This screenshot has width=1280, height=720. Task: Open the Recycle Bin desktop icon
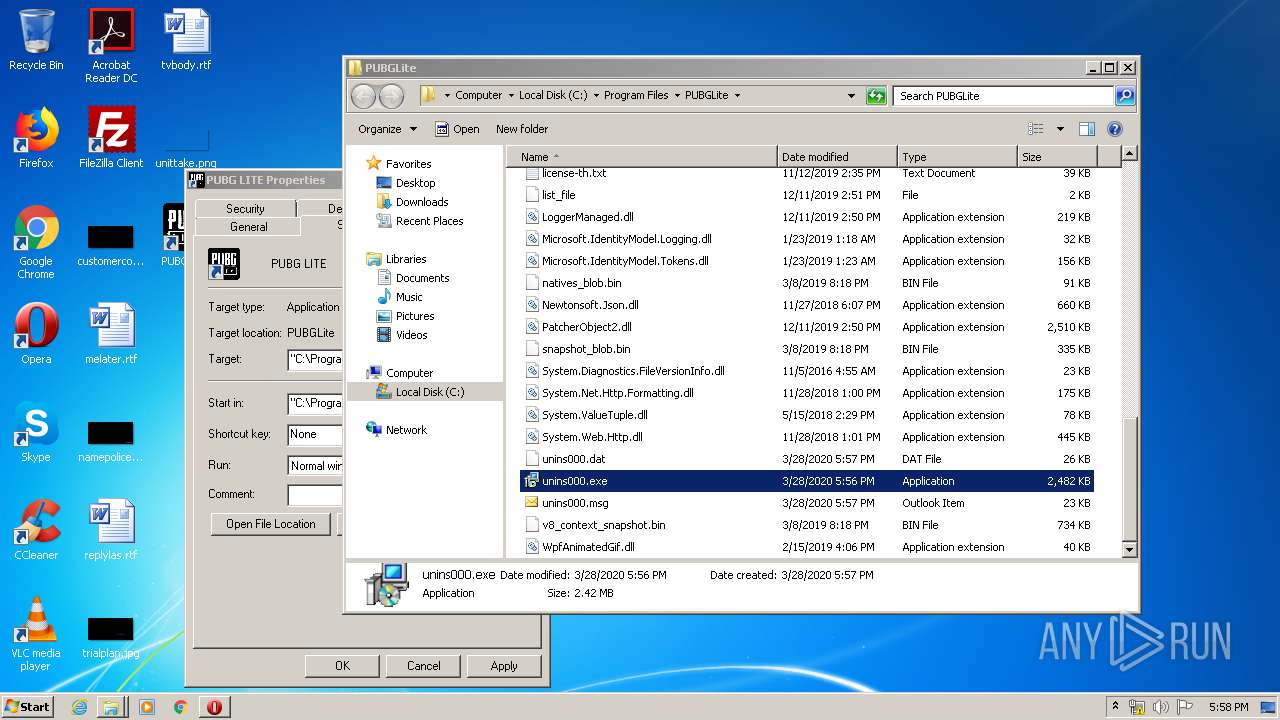tap(36, 40)
